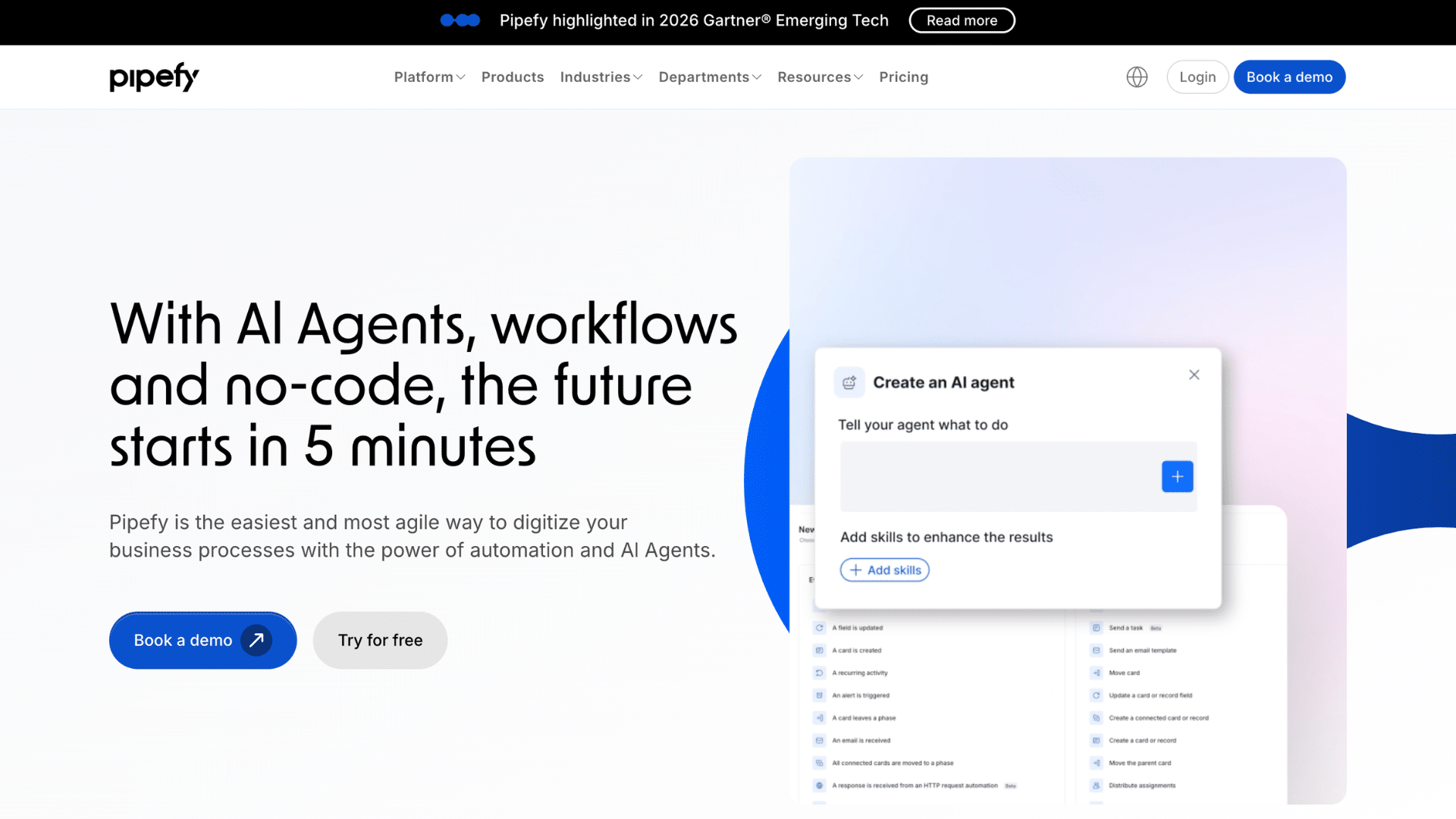
Task: Expand the Industries menu
Action: pyautogui.click(x=601, y=77)
